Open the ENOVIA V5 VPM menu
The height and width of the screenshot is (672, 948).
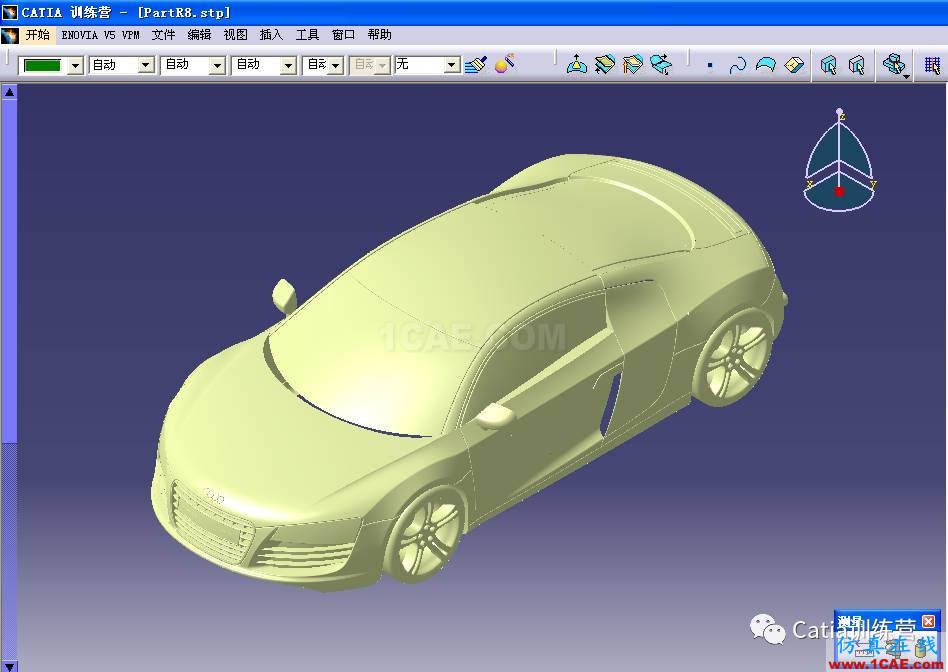click(100, 35)
